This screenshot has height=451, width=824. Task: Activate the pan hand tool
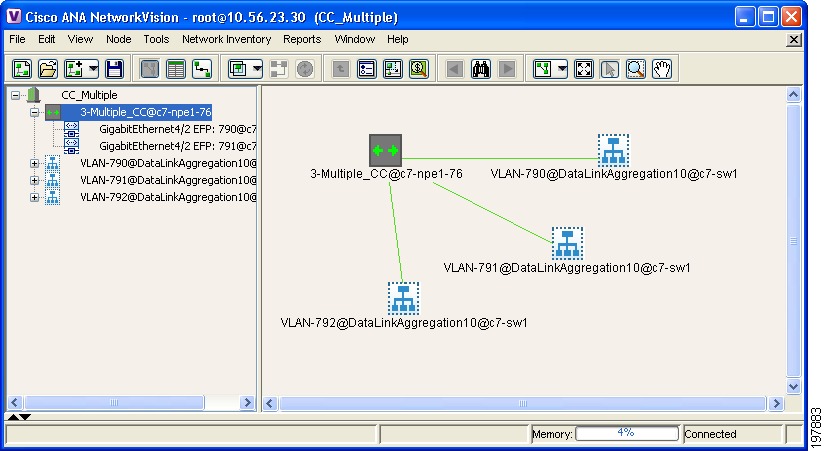coord(662,69)
